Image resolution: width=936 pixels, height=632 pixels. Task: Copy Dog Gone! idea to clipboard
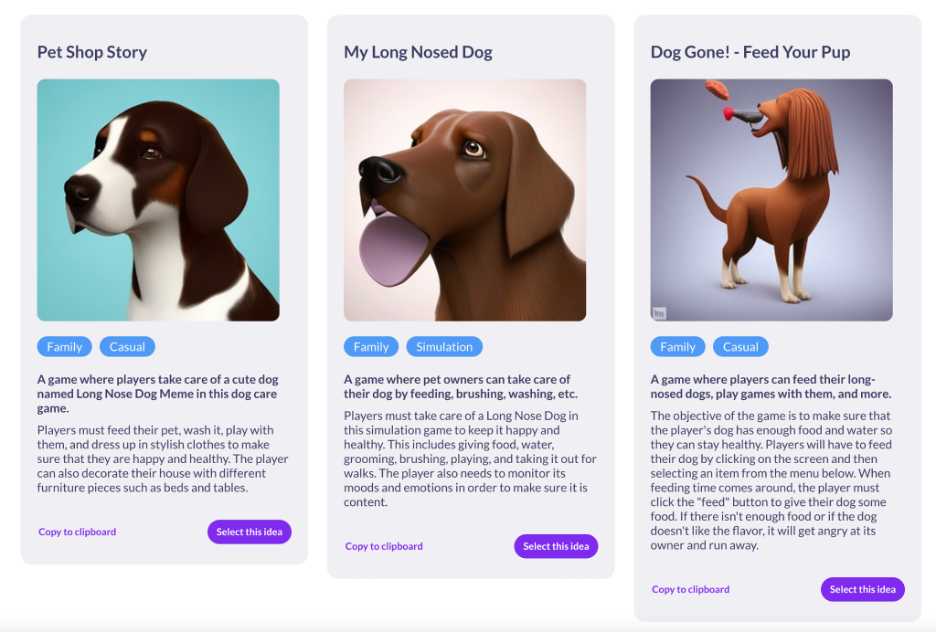tap(691, 589)
